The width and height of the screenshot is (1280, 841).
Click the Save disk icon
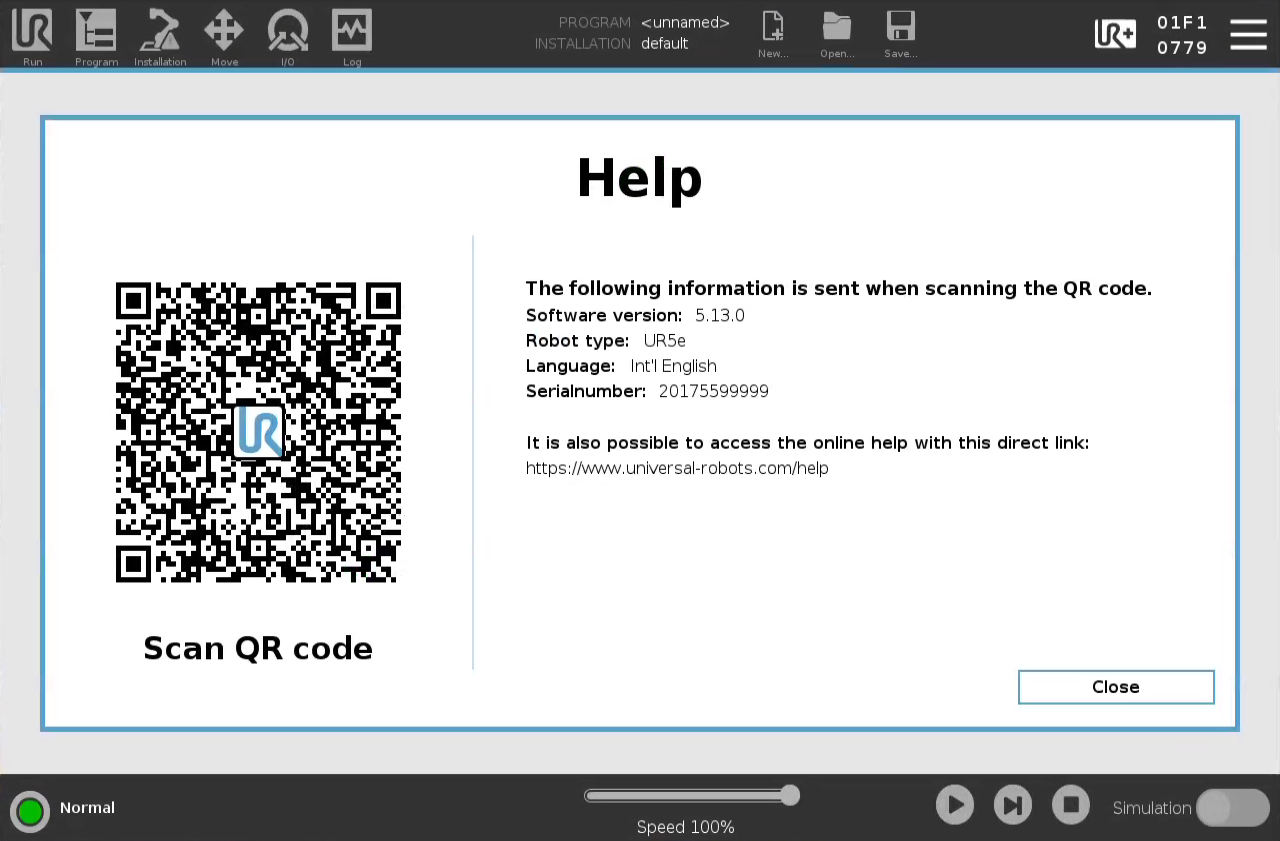click(900, 35)
